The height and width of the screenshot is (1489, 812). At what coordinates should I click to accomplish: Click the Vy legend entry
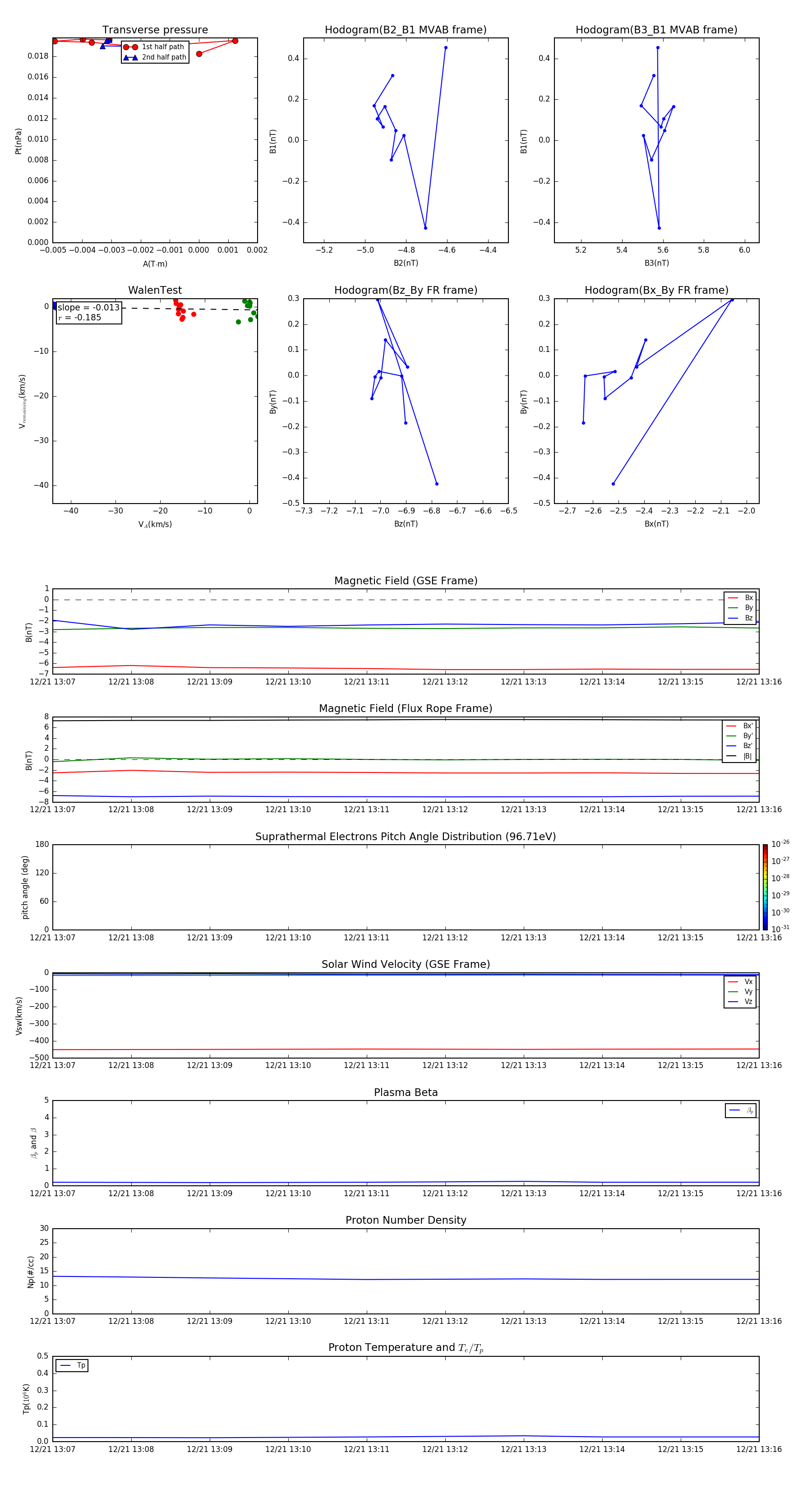click(740, 991)
